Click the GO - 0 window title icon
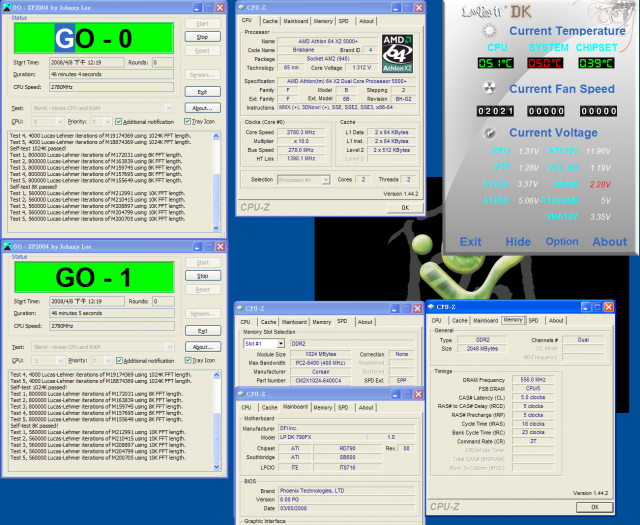The width and height of the screenshot is (640, 525). pos(7,7)
